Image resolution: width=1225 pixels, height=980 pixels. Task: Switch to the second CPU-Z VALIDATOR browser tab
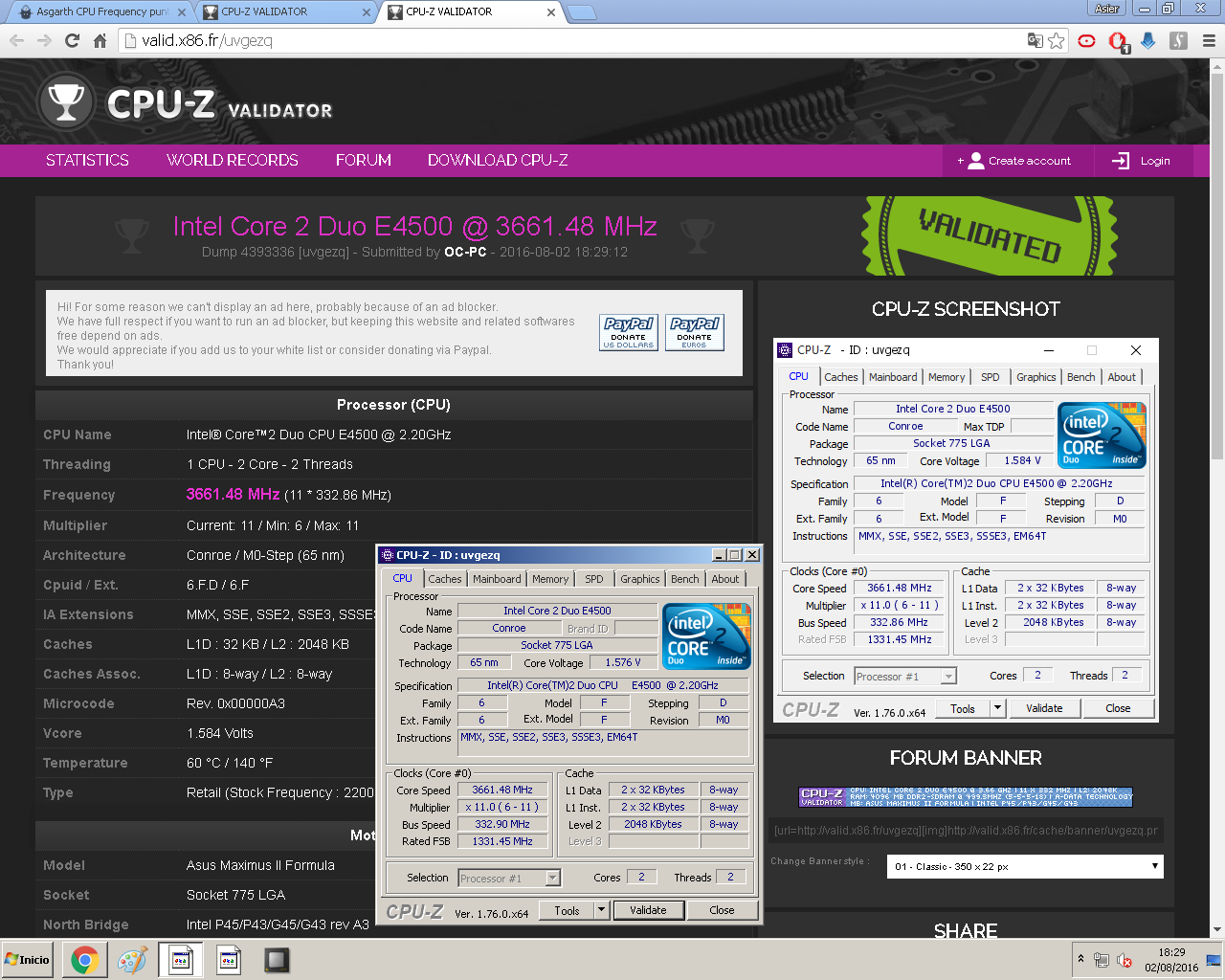285,11
